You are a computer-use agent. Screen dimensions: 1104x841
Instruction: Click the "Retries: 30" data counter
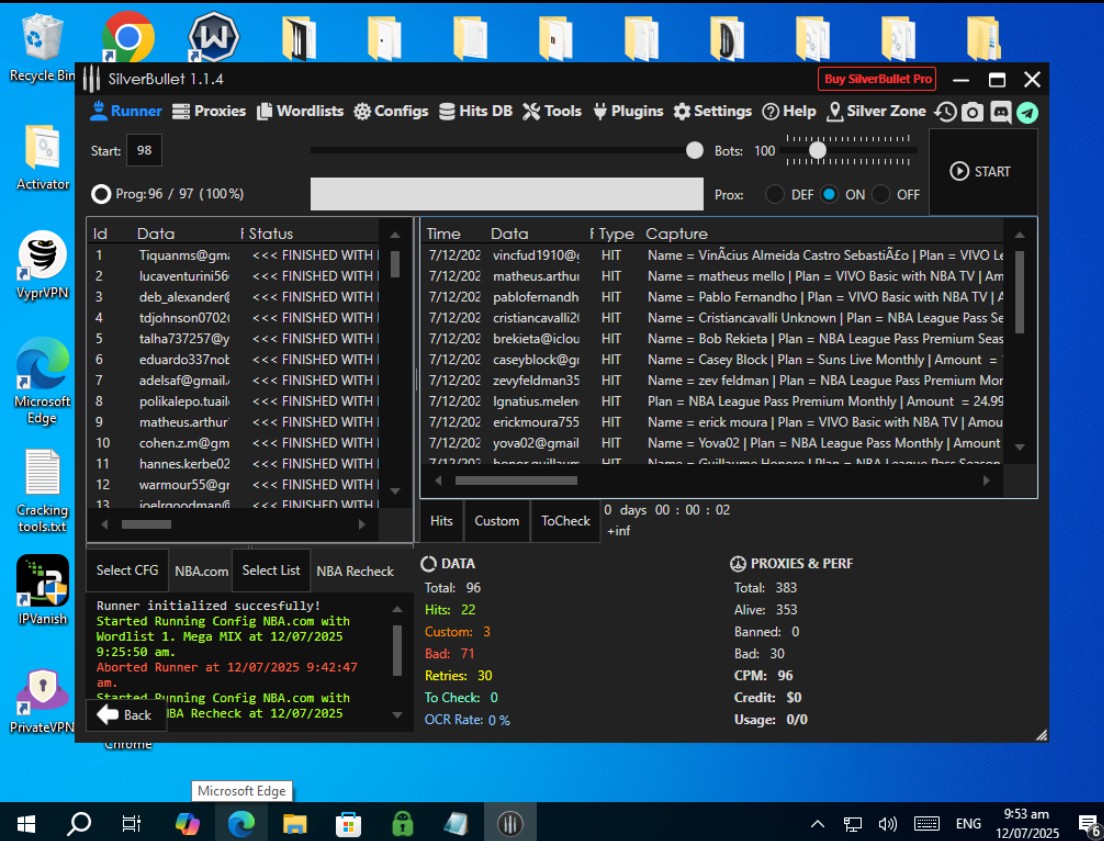click(458, 675)
